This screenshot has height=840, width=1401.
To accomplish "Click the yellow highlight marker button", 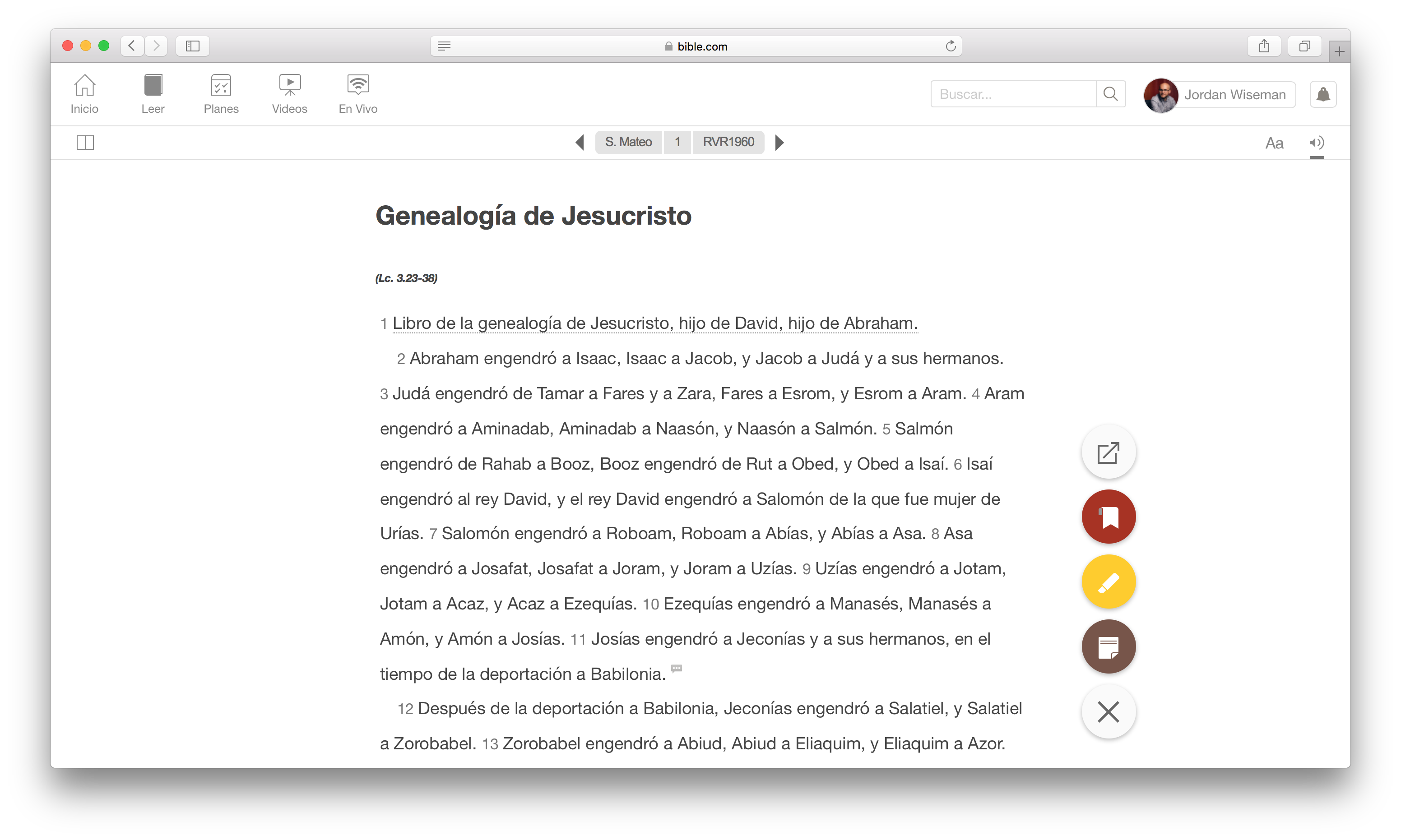I will click(x=1108, y=582).
